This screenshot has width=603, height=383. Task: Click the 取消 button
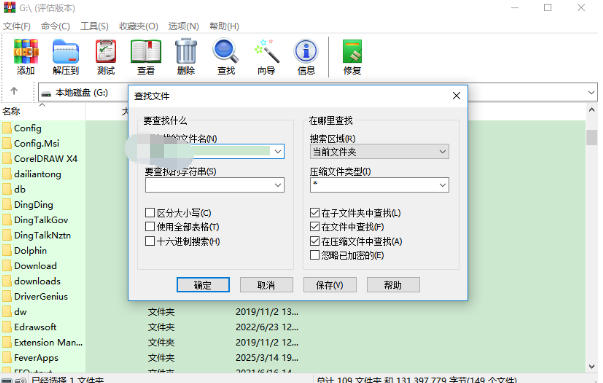coord(266,285)
